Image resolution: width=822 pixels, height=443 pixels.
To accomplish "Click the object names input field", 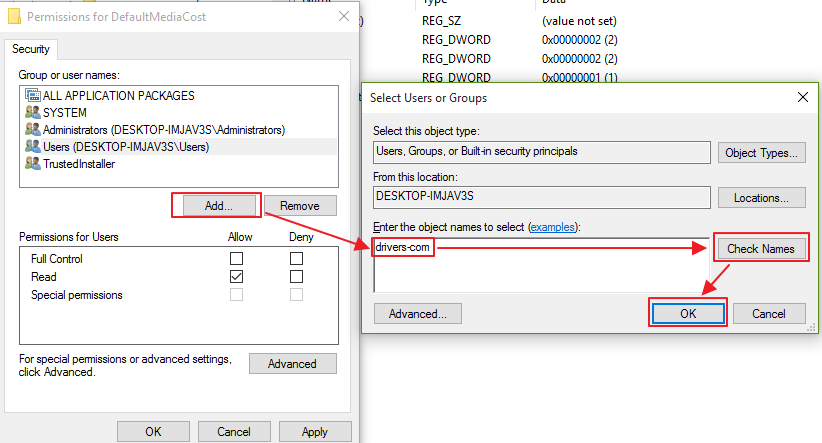I will coord(542,265).
